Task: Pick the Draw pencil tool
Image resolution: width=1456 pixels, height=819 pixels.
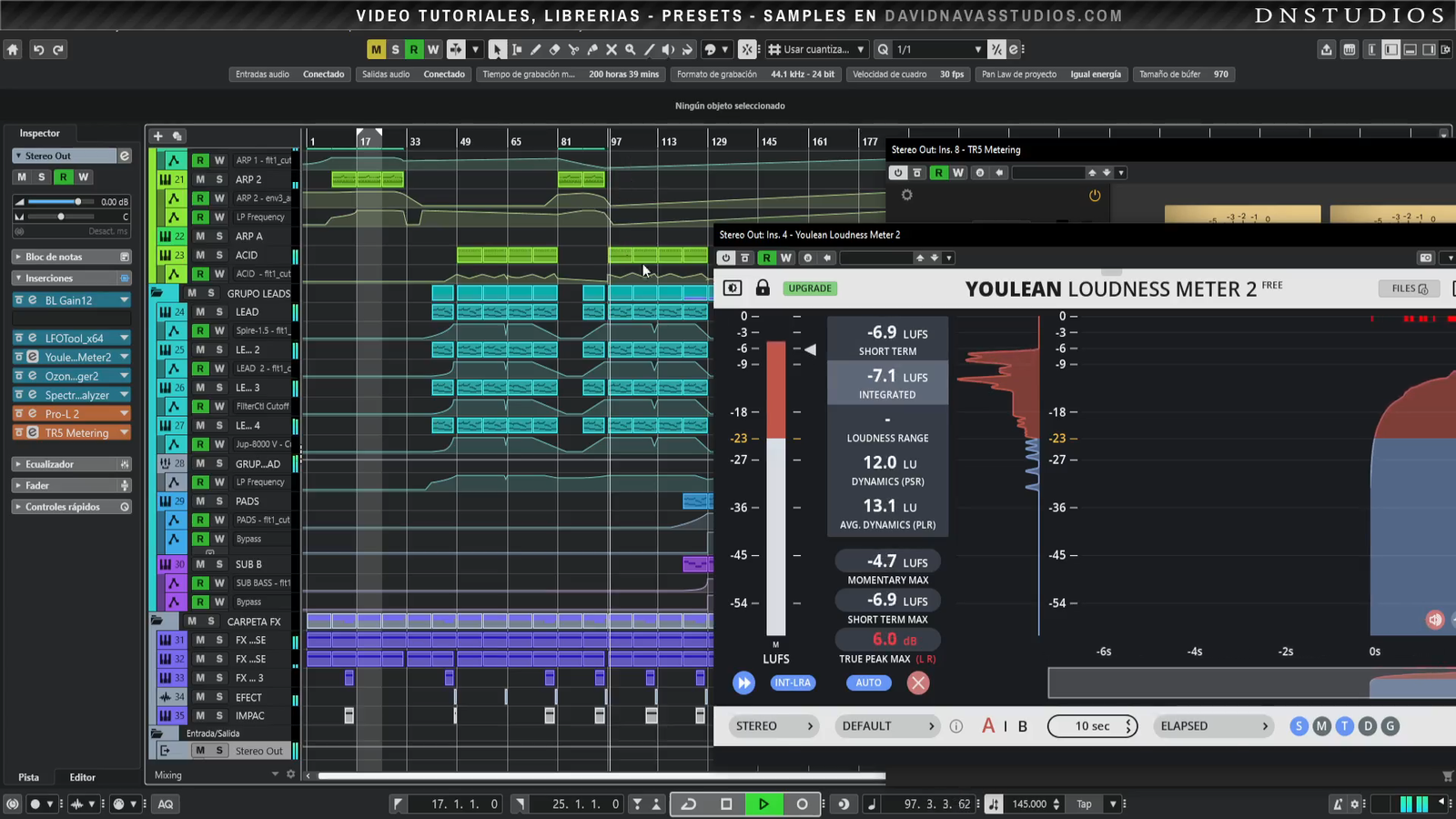Action: 535,50
